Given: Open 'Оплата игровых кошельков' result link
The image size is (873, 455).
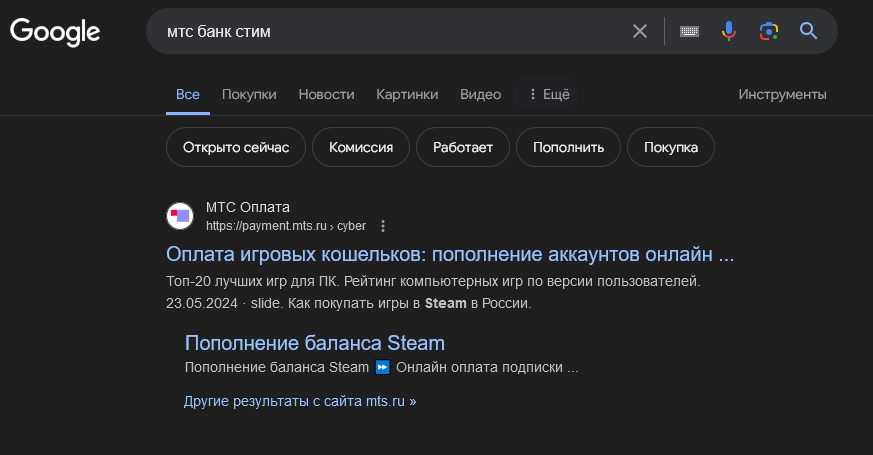Looking at the screenshot, I should click(450, 254).
